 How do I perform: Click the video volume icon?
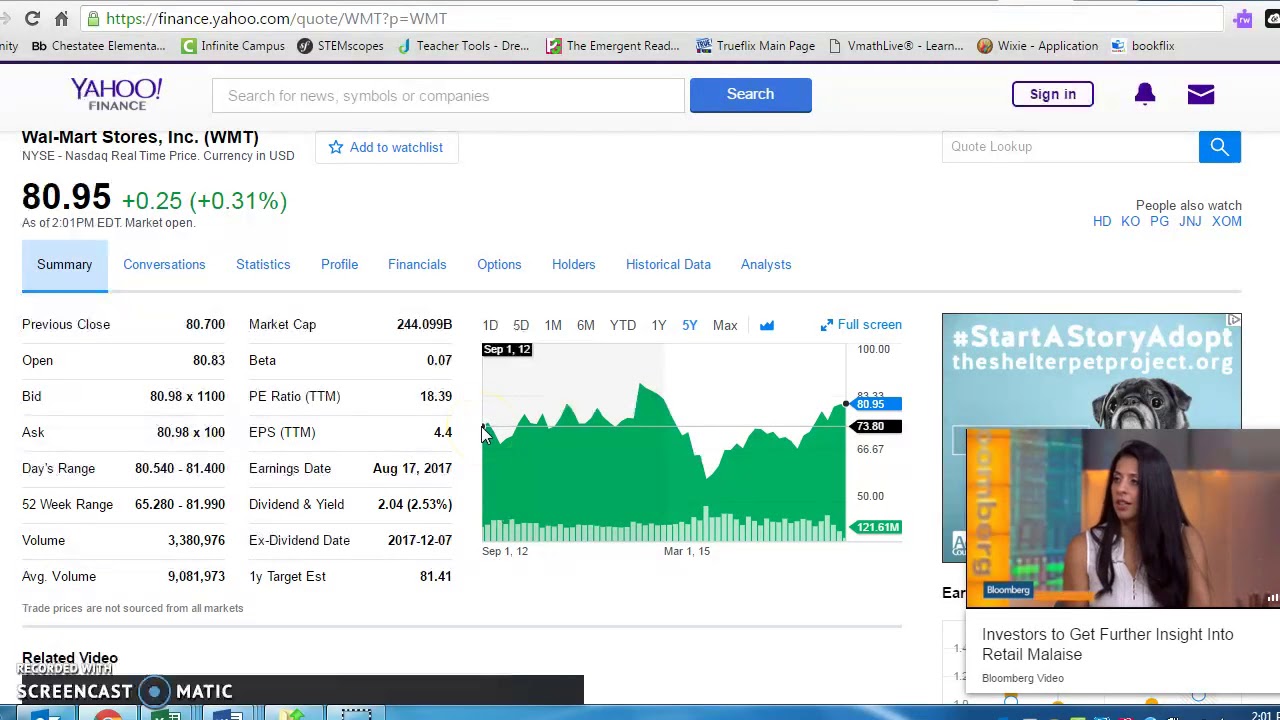pos(1272,598)
